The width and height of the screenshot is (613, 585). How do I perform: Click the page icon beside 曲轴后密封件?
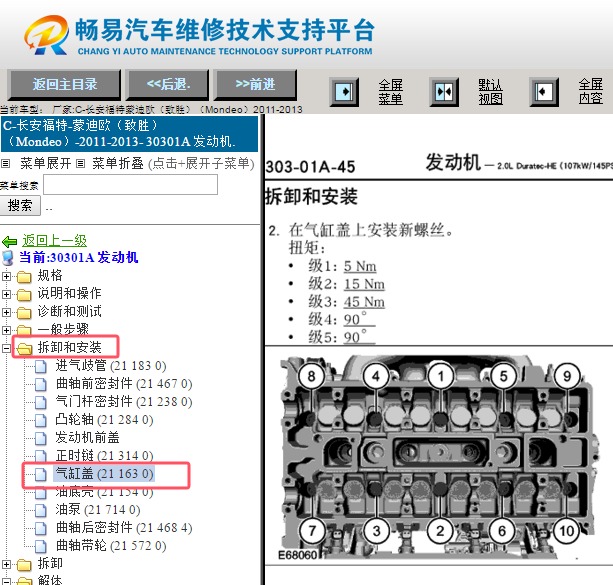pyautogui.click(x=40, y=529)
